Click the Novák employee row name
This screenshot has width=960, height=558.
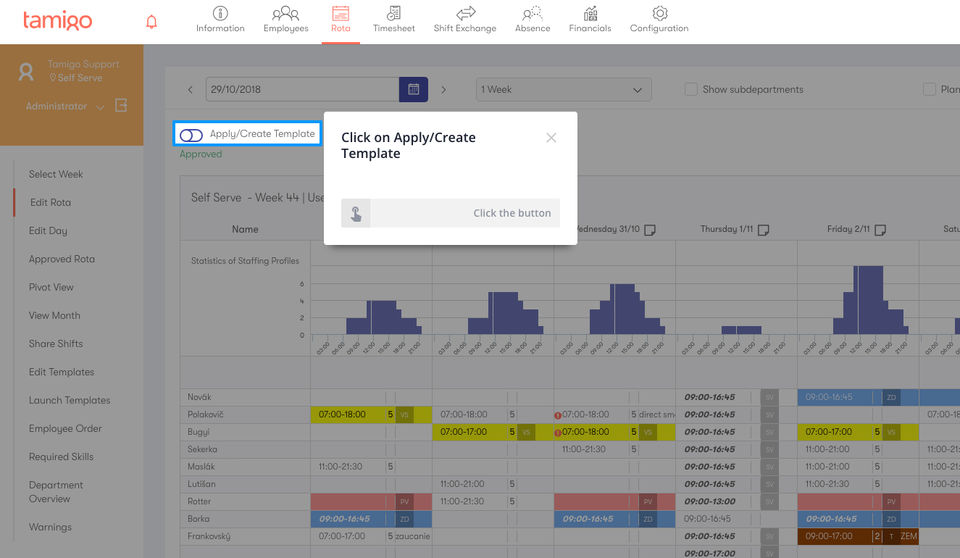point(199,397)
